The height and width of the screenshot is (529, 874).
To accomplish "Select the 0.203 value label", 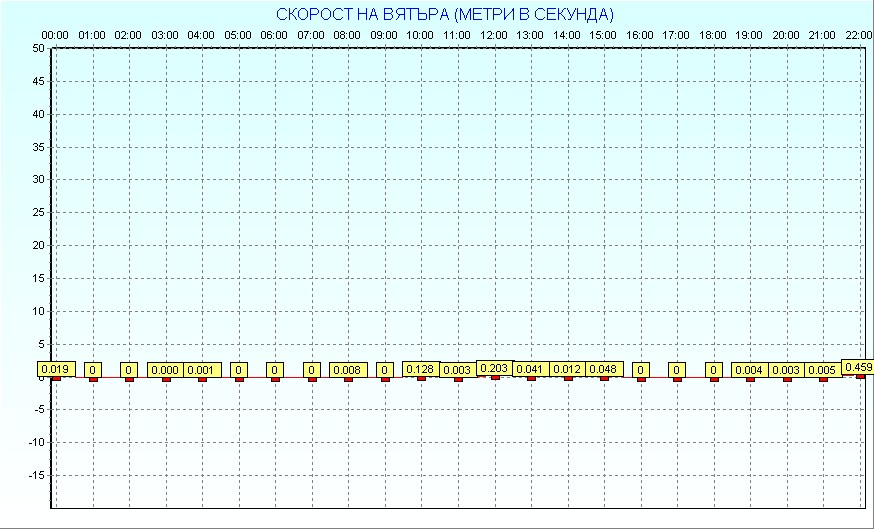I will tap(494, 368).
